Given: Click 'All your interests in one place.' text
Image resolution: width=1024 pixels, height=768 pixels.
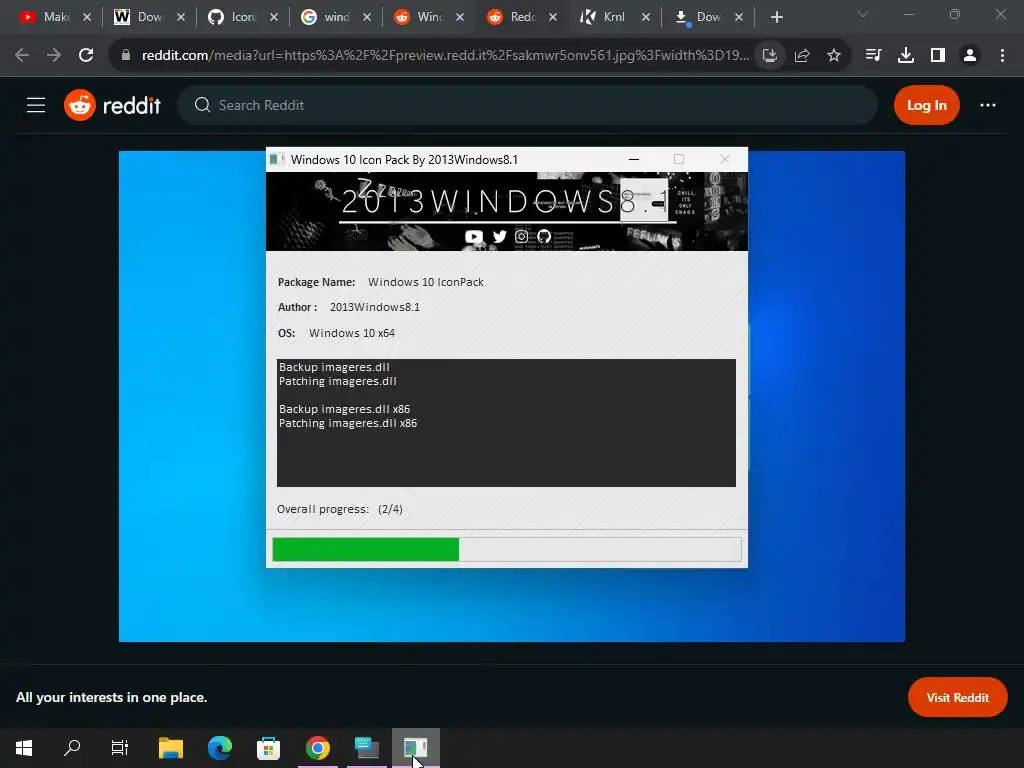Looking at the screenshot, I should pyautogui.click(x=112, y=697).
